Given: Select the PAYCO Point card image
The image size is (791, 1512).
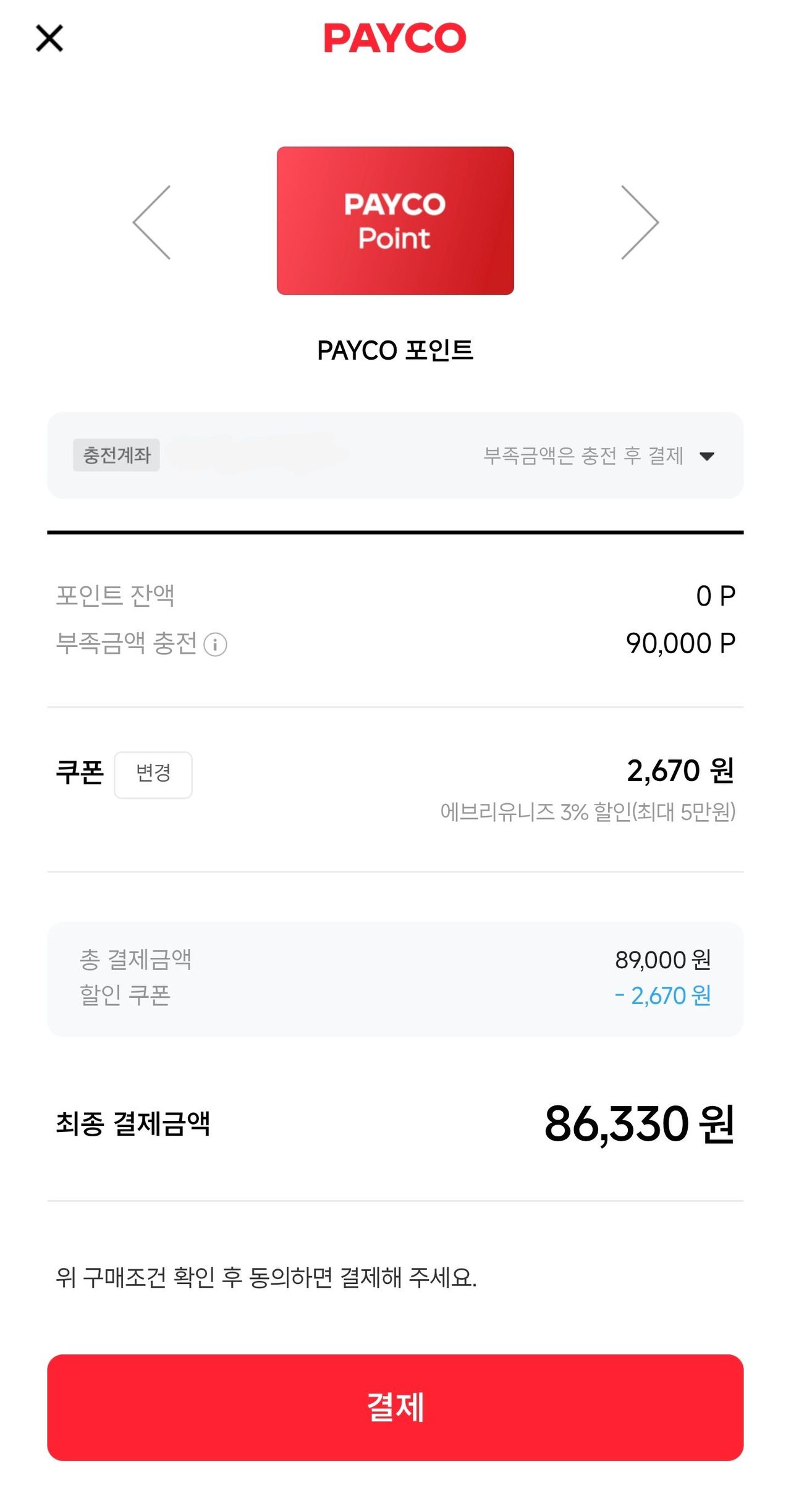Looking at the screenshot, I should (x=395, y=221).
